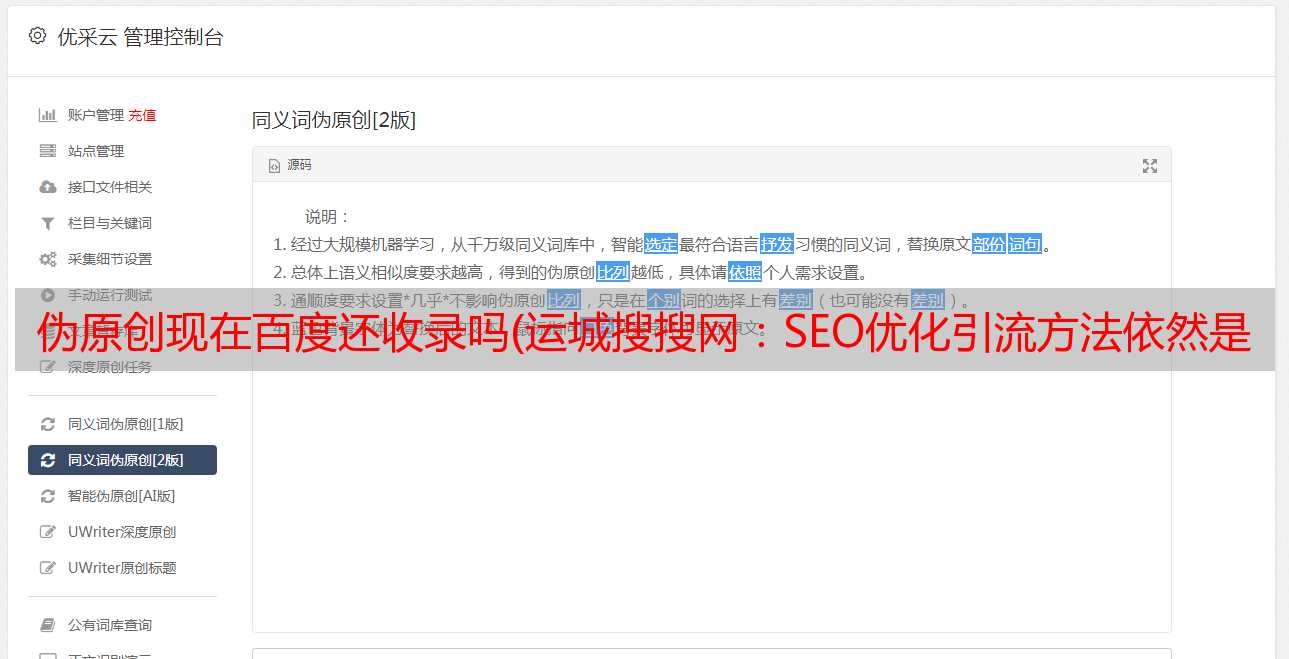This screenshot has width=1289, height=659.
Task: Open 账户管理 bar chart icon
Action: (x=47, y=115)
